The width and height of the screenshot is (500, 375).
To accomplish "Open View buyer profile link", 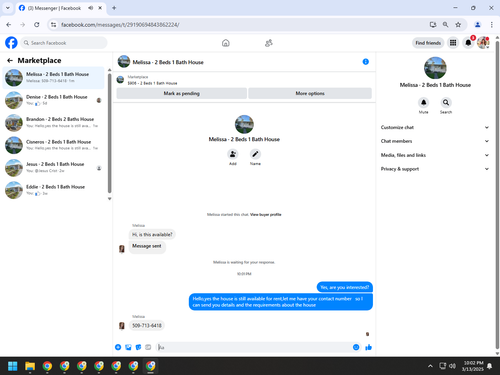I will point(266,215).
